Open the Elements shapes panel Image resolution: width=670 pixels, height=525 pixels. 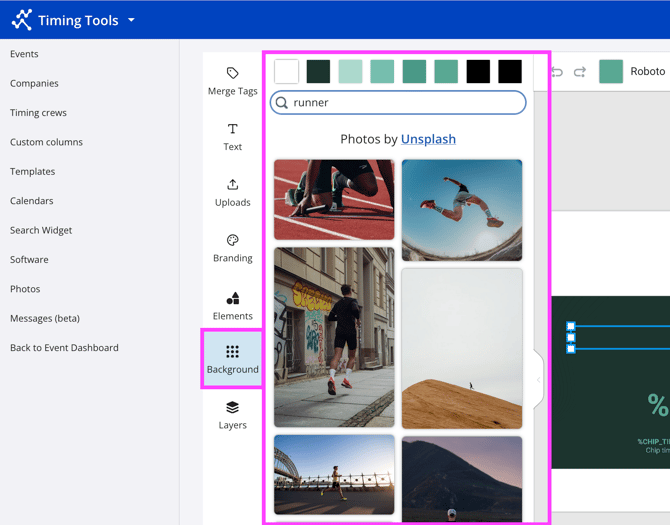[232, 306]
